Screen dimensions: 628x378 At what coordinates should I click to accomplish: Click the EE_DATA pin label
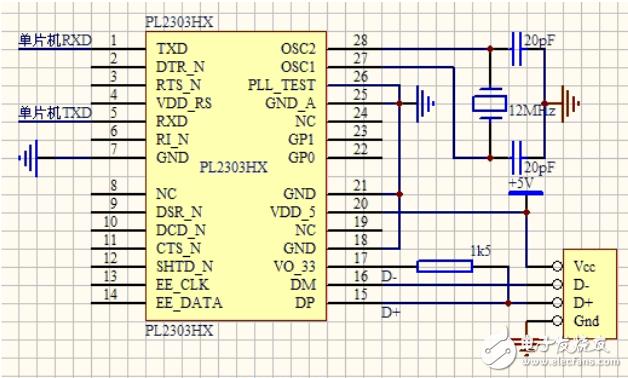click(x=189, y=303)
